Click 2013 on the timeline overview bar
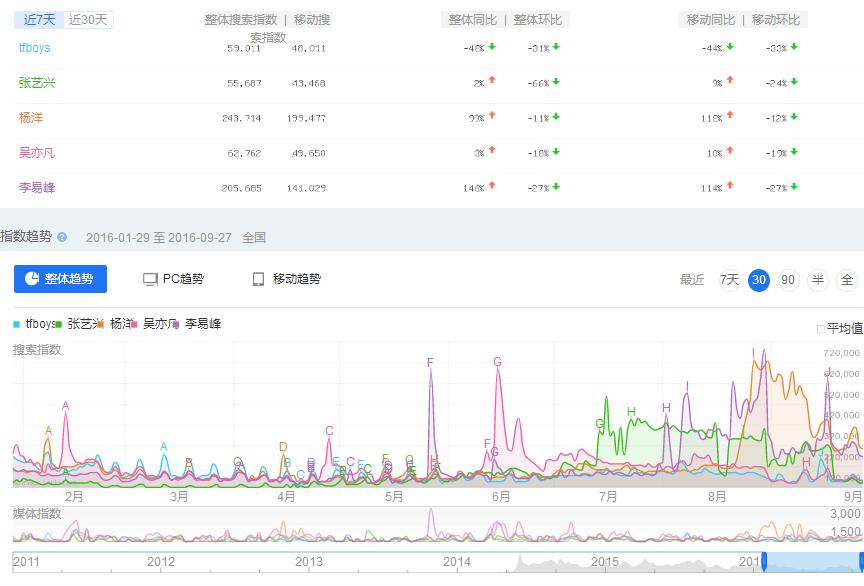864x586 pixels. click(x=309, y=562)
